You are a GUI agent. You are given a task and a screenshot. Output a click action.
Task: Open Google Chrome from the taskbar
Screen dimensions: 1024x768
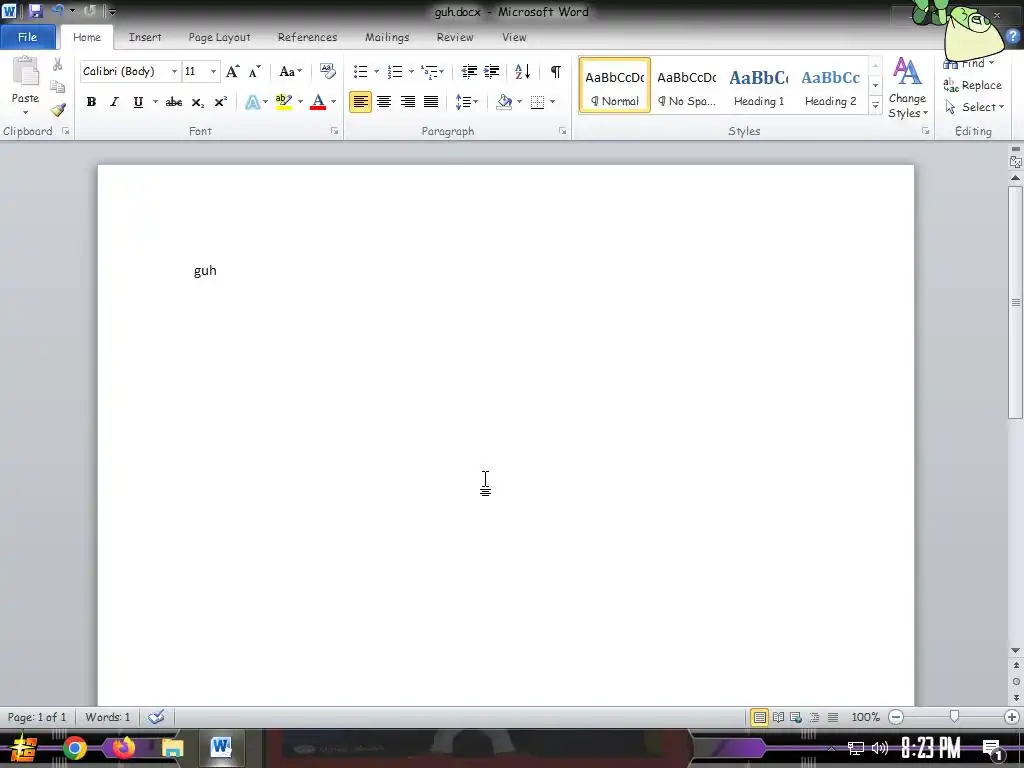click(75, 748)
